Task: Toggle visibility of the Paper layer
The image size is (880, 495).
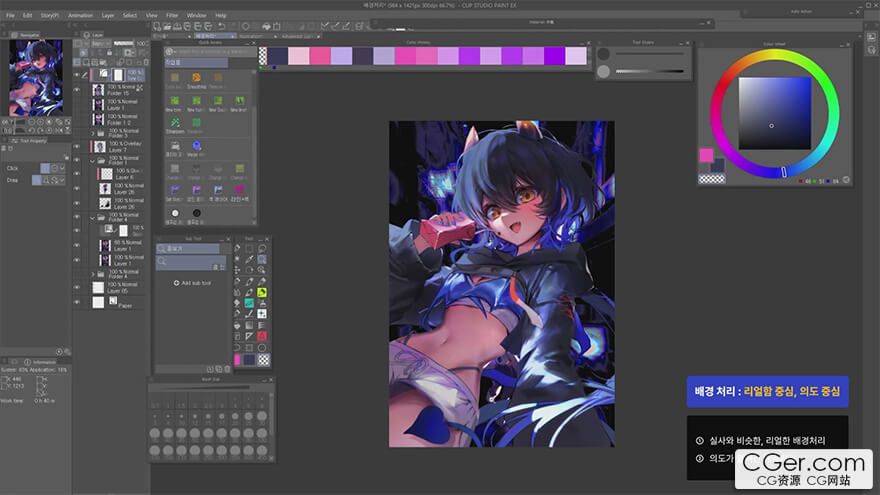Action: pos(77,301)
